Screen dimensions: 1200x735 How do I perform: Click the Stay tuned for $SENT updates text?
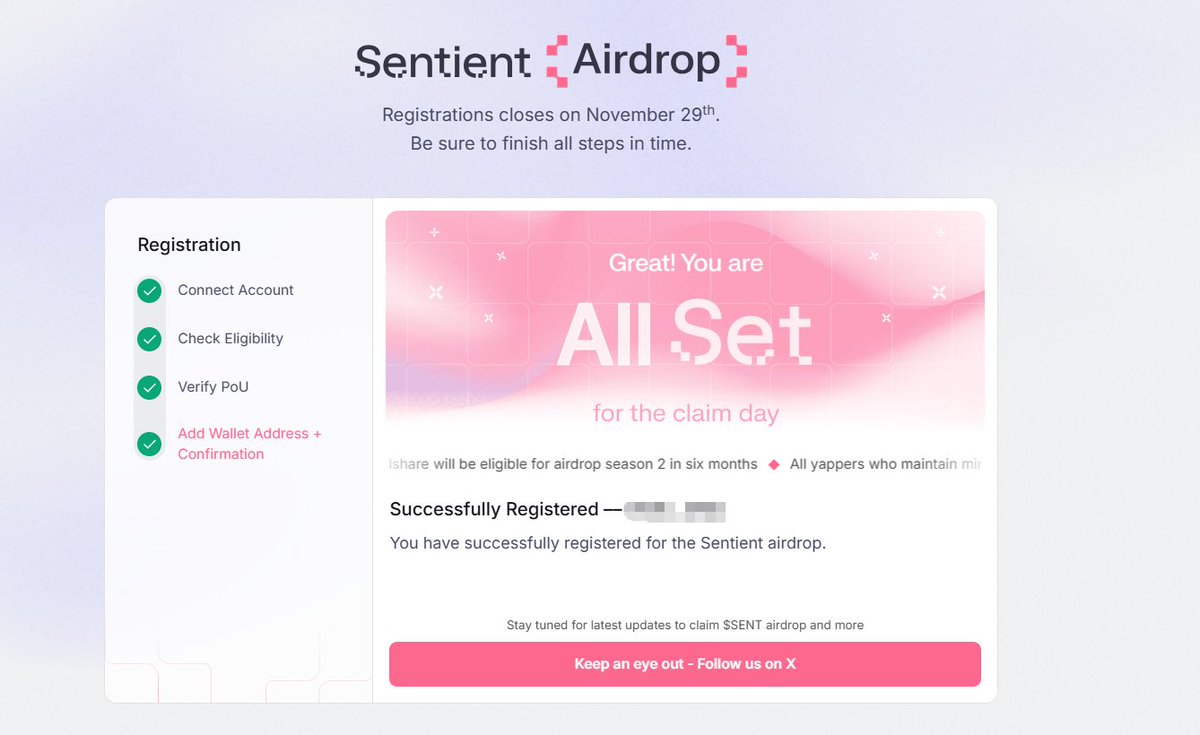click(685, 625)
